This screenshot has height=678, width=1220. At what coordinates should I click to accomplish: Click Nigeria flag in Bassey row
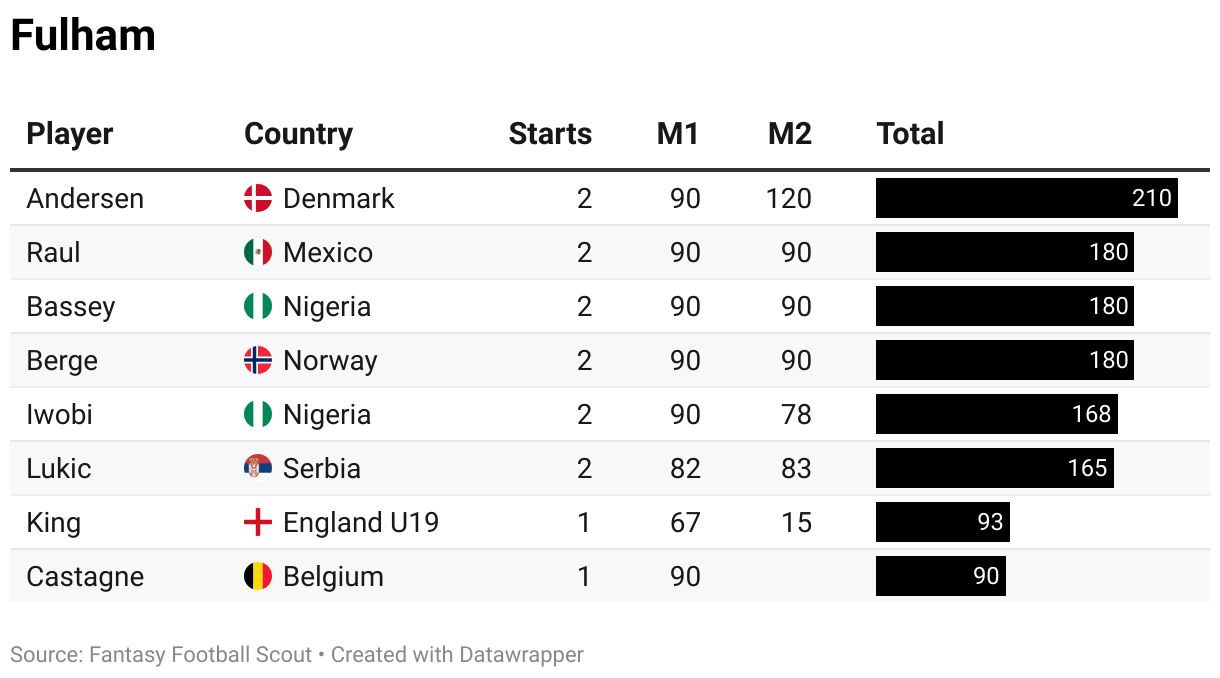(258, 306)
